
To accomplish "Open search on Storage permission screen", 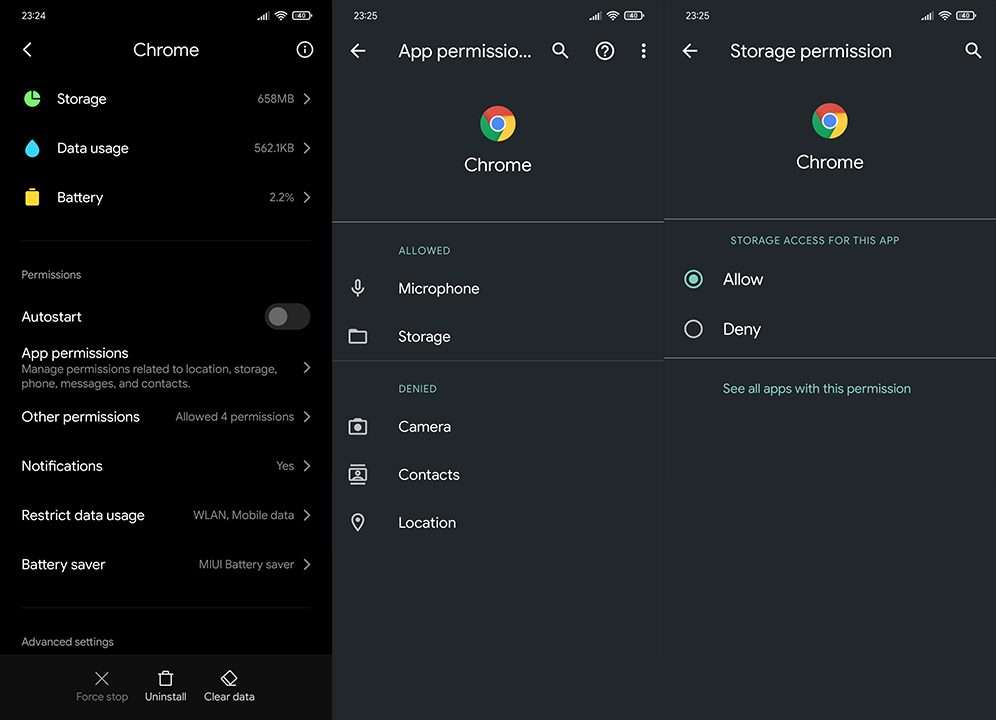I will tap(973, 51).
